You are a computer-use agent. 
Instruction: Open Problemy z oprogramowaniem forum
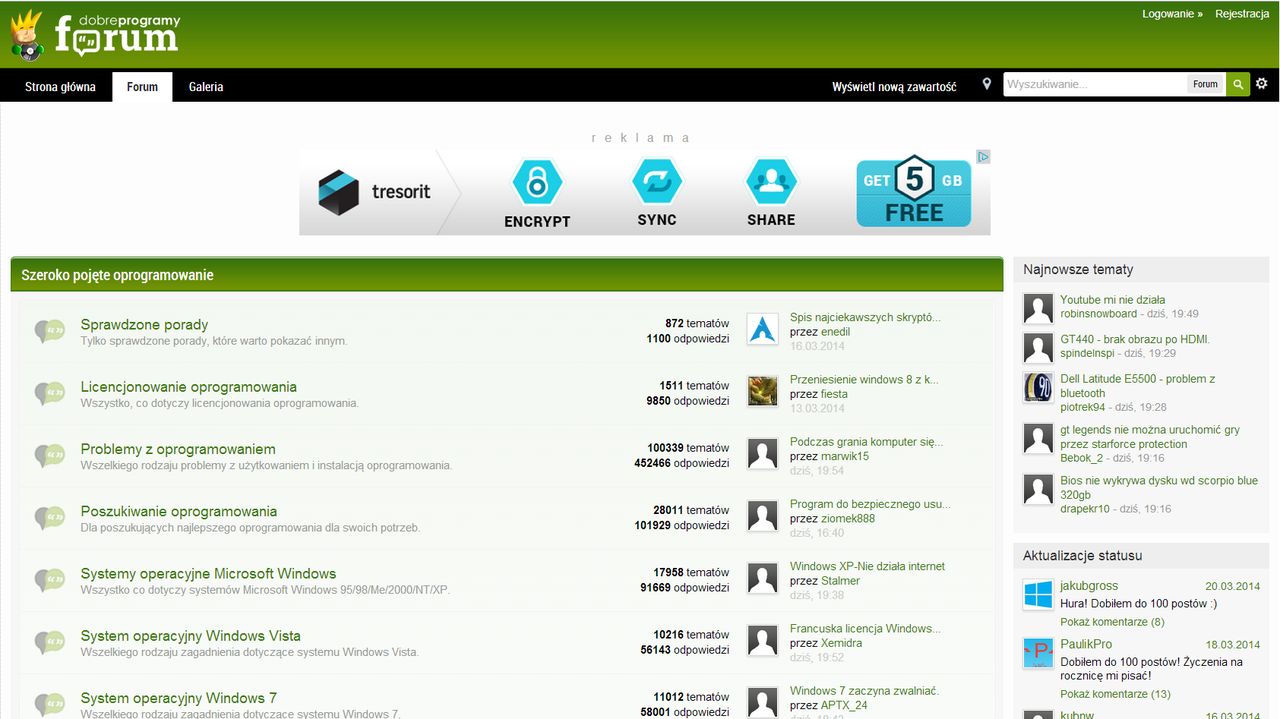tap(178, 449)
